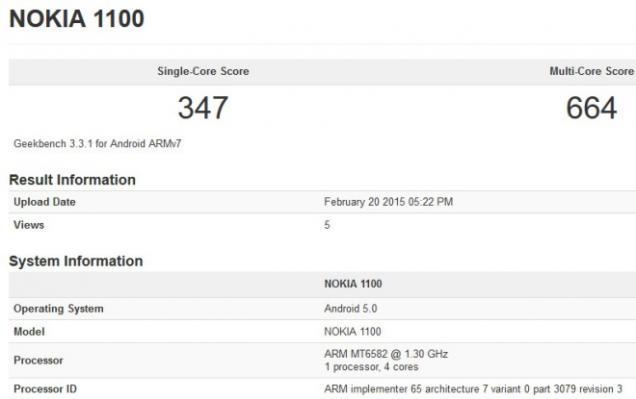The image size is (636, 399).
Task: Click the NOKIA 1100 system table column header
Action: (x=353, y=284)
